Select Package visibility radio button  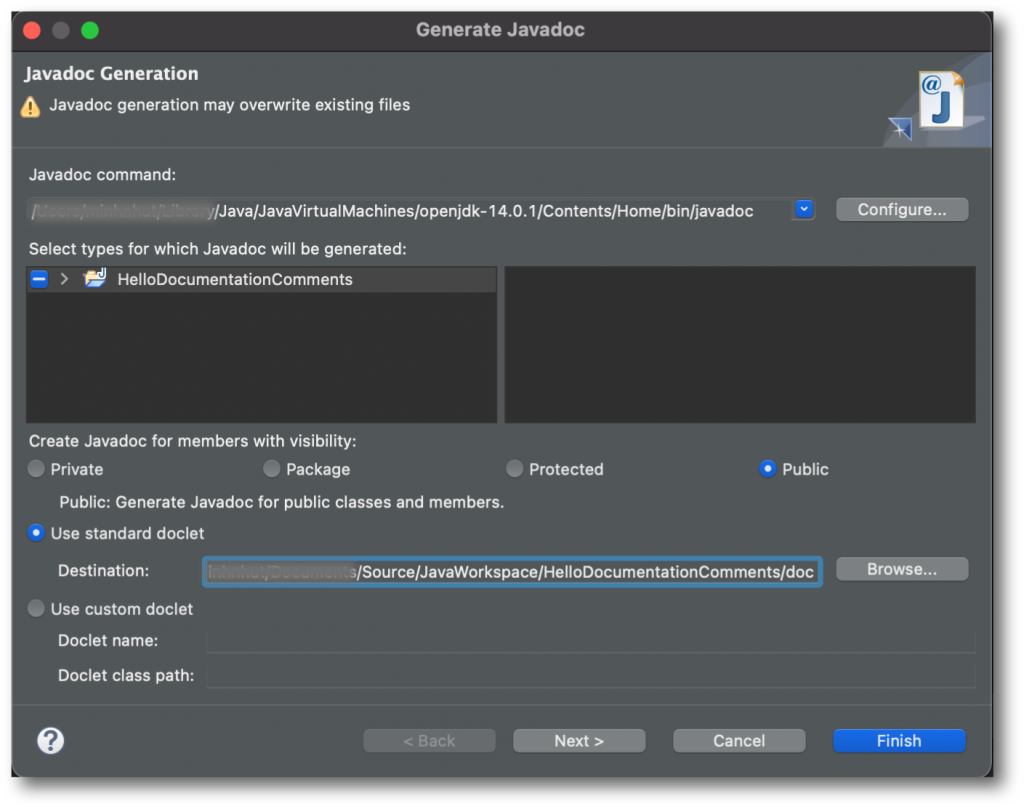[272, 468]
